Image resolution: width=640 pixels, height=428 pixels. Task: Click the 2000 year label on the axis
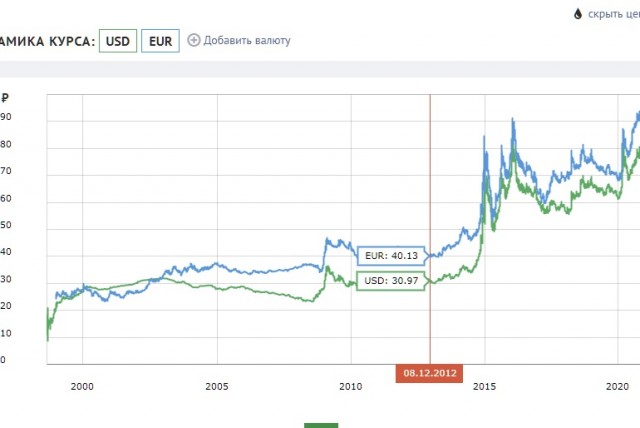[82, 386]
